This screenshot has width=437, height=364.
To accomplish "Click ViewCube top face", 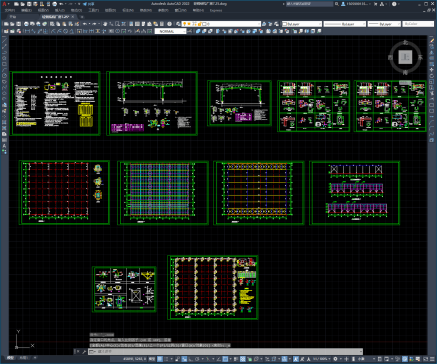I will point(405,57).
